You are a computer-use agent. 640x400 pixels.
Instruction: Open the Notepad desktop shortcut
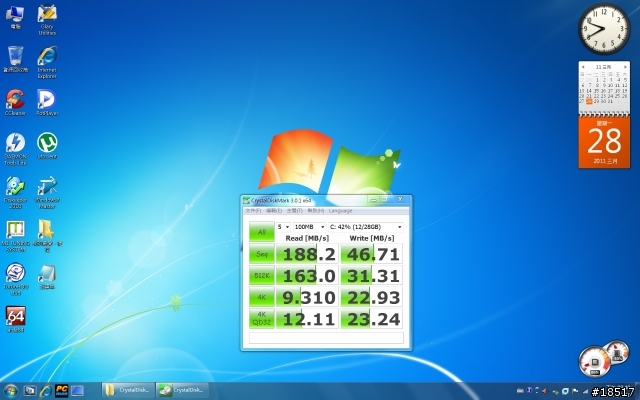(47, 277)
